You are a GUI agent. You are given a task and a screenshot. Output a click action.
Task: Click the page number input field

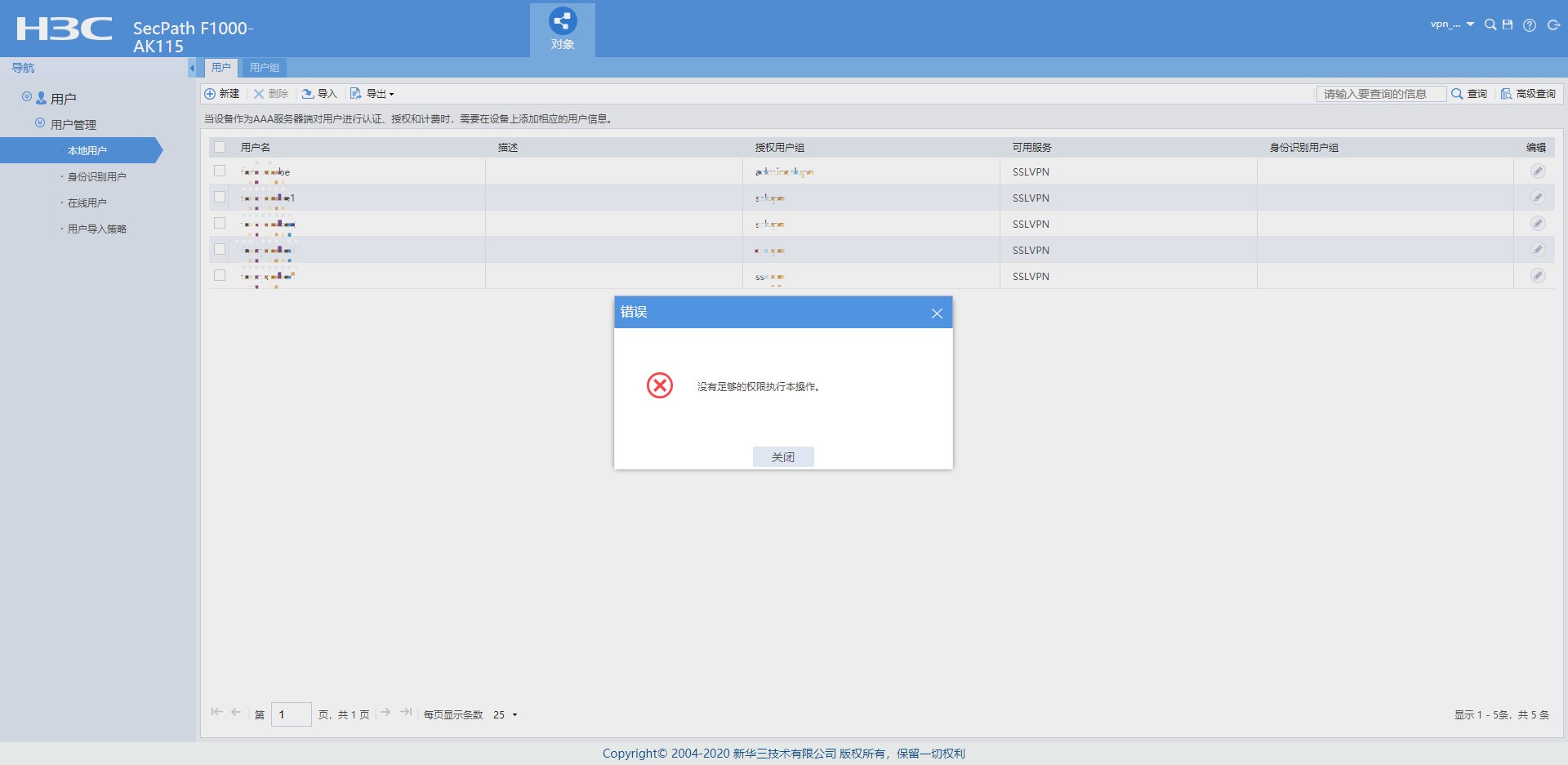pos(291,714)
